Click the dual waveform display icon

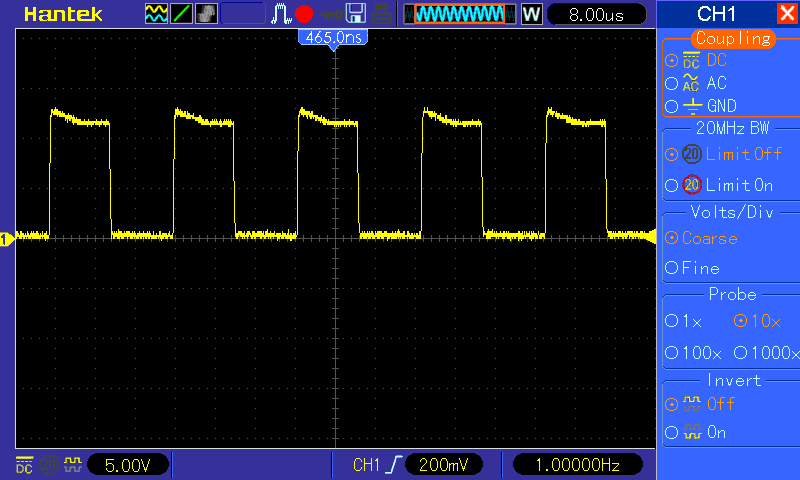[x=156, y=14]
